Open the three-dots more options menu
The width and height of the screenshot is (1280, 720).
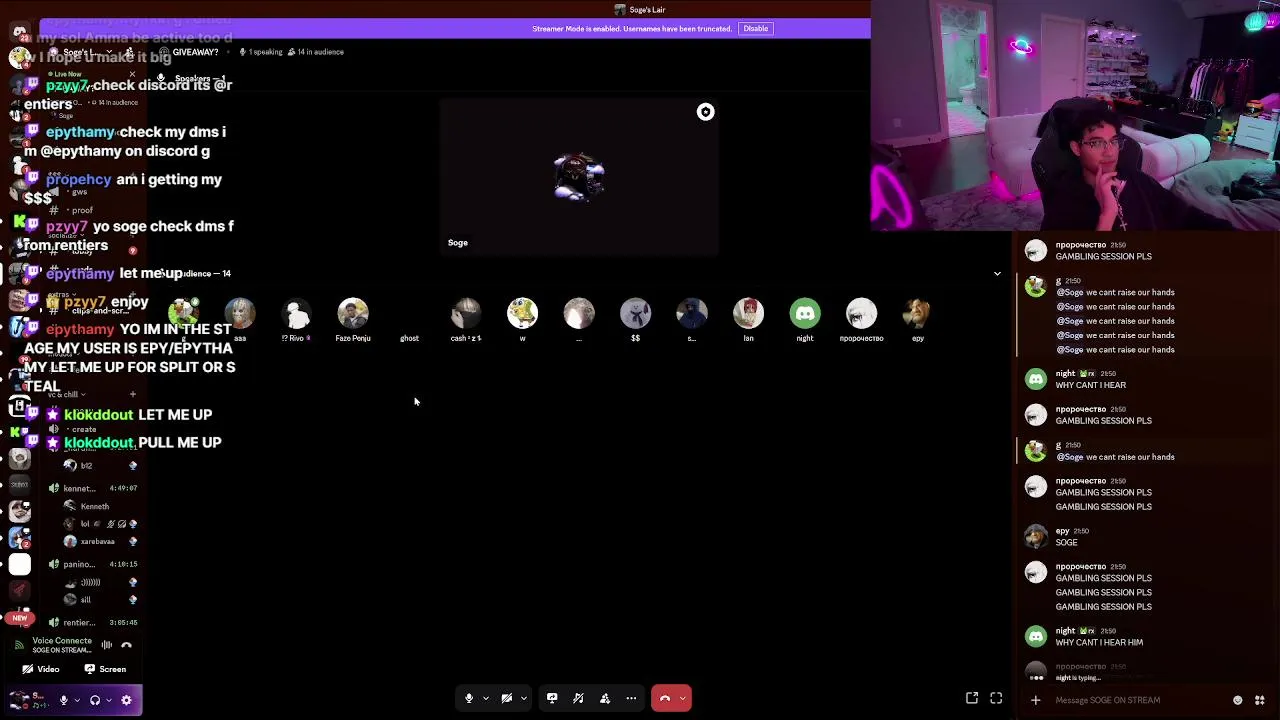pyautogui.click(x=631, y=698)
